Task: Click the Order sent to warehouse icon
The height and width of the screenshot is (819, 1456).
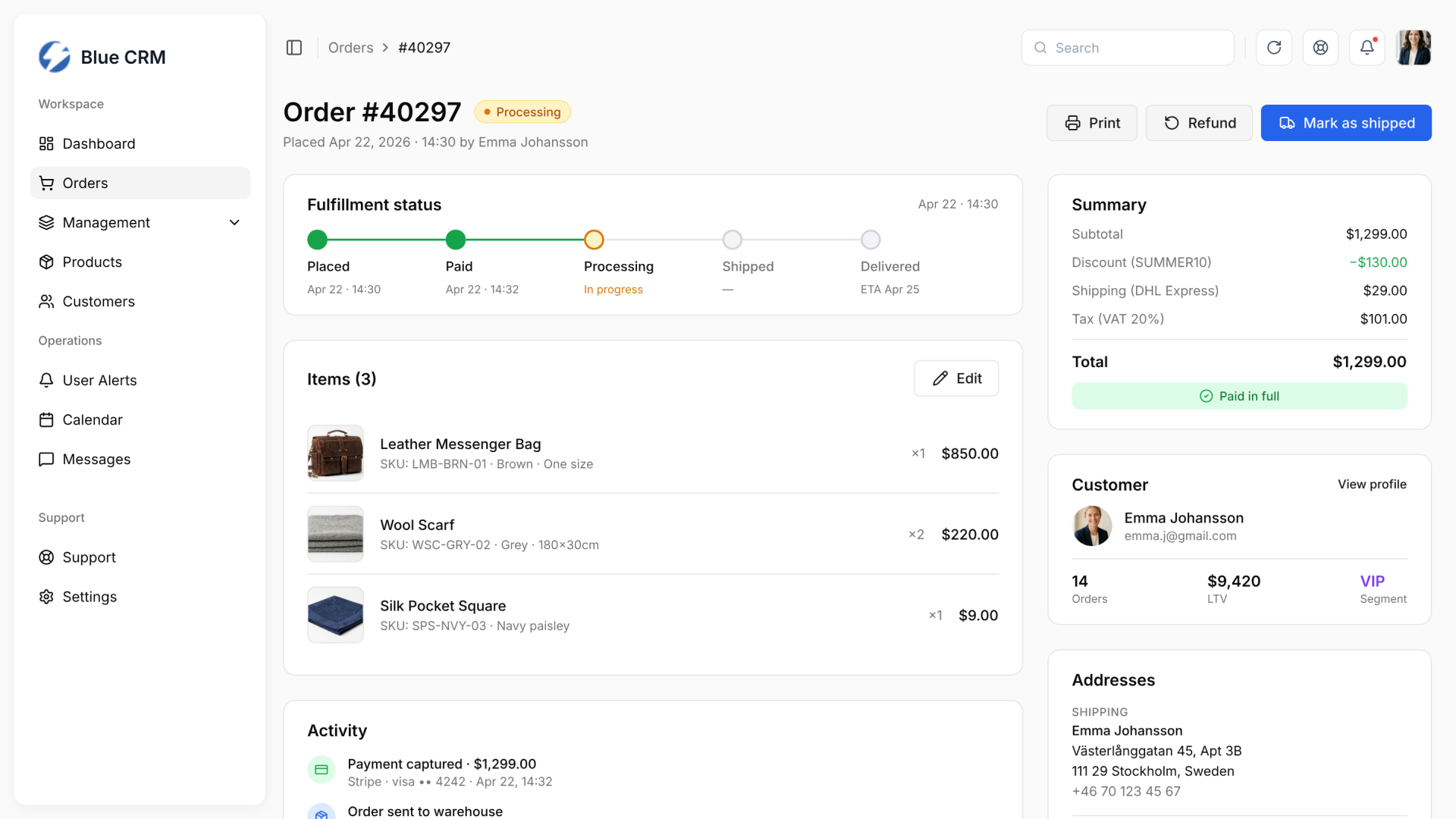Action: [x=322, y=812]
